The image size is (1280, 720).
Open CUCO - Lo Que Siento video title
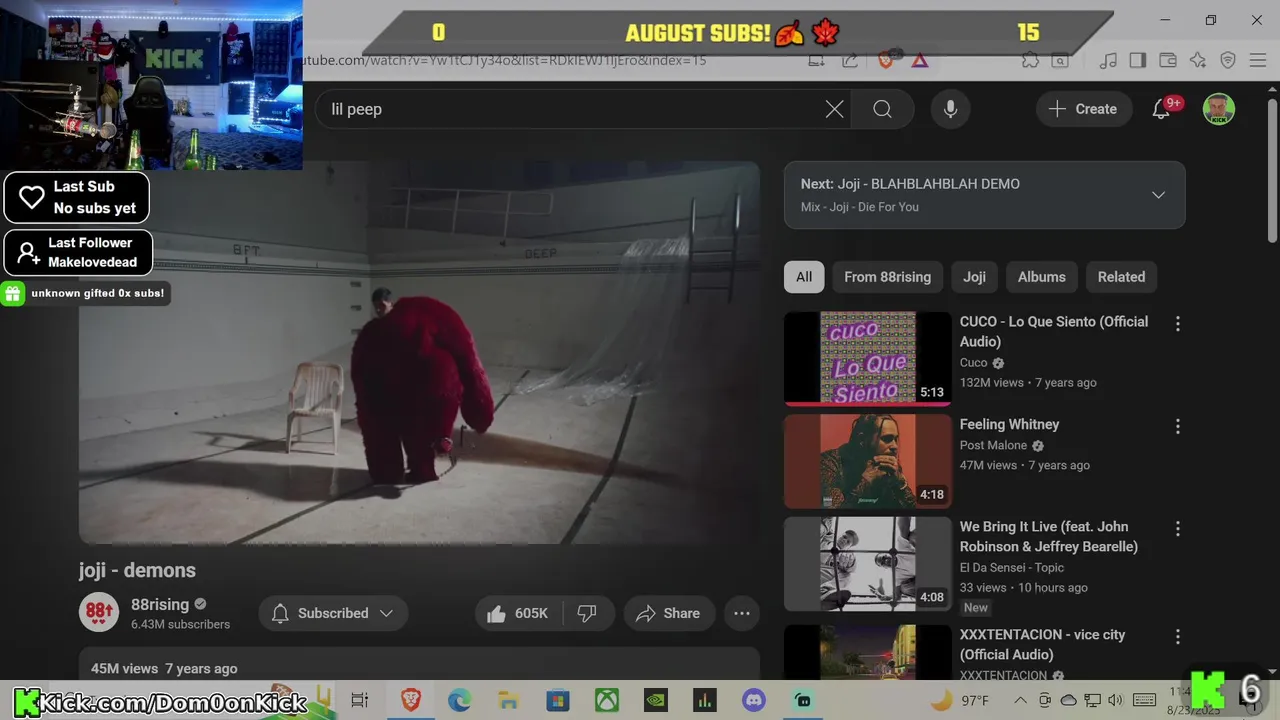coord(1054,331)
